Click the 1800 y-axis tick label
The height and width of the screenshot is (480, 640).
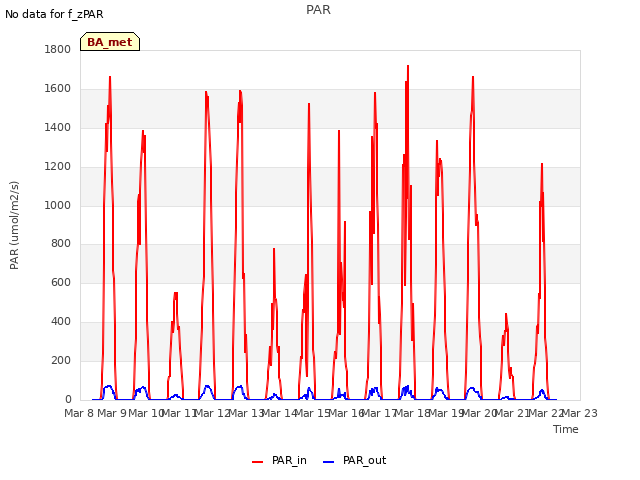pyautogui.click(x=58, y=49)
